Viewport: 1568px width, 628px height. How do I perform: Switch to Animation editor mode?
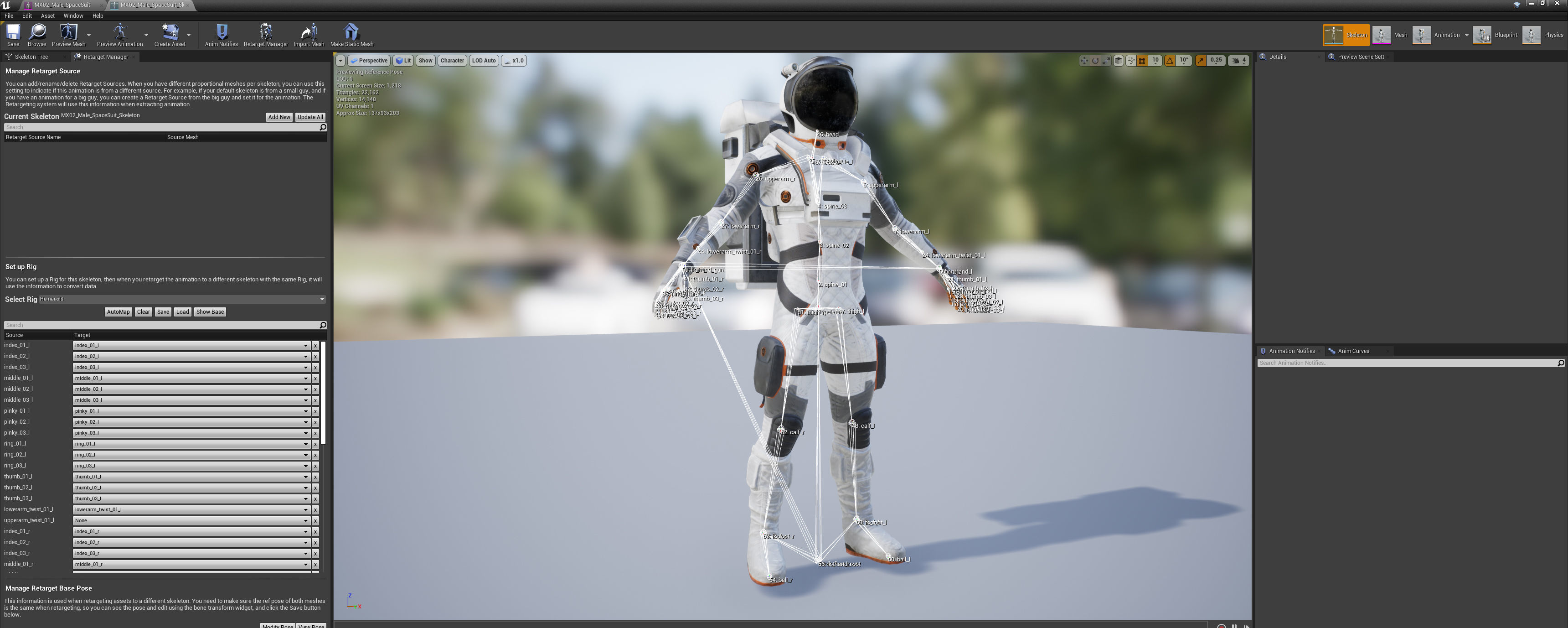[x=1437, y=35]
